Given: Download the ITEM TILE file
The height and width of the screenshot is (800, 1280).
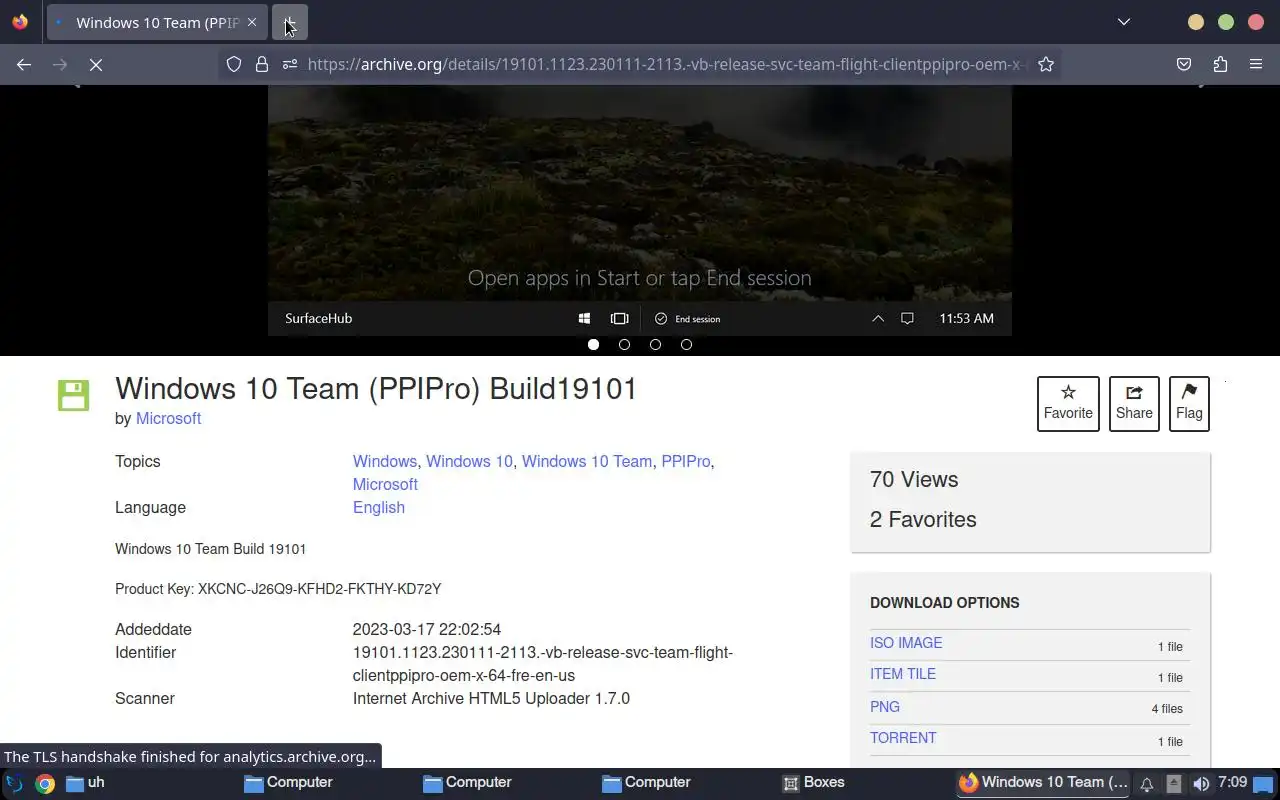Looking at the screenshot, I should pos(903,674).
